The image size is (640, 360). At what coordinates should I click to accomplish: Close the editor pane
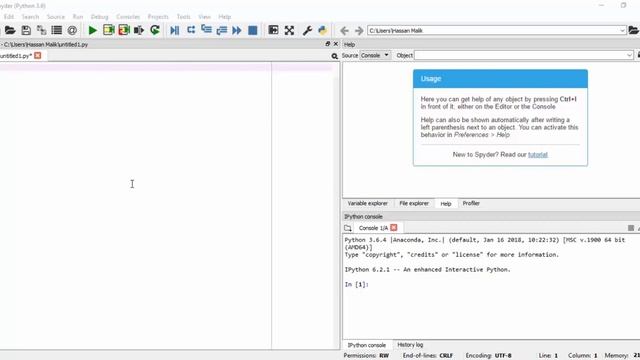pos(336,44)
